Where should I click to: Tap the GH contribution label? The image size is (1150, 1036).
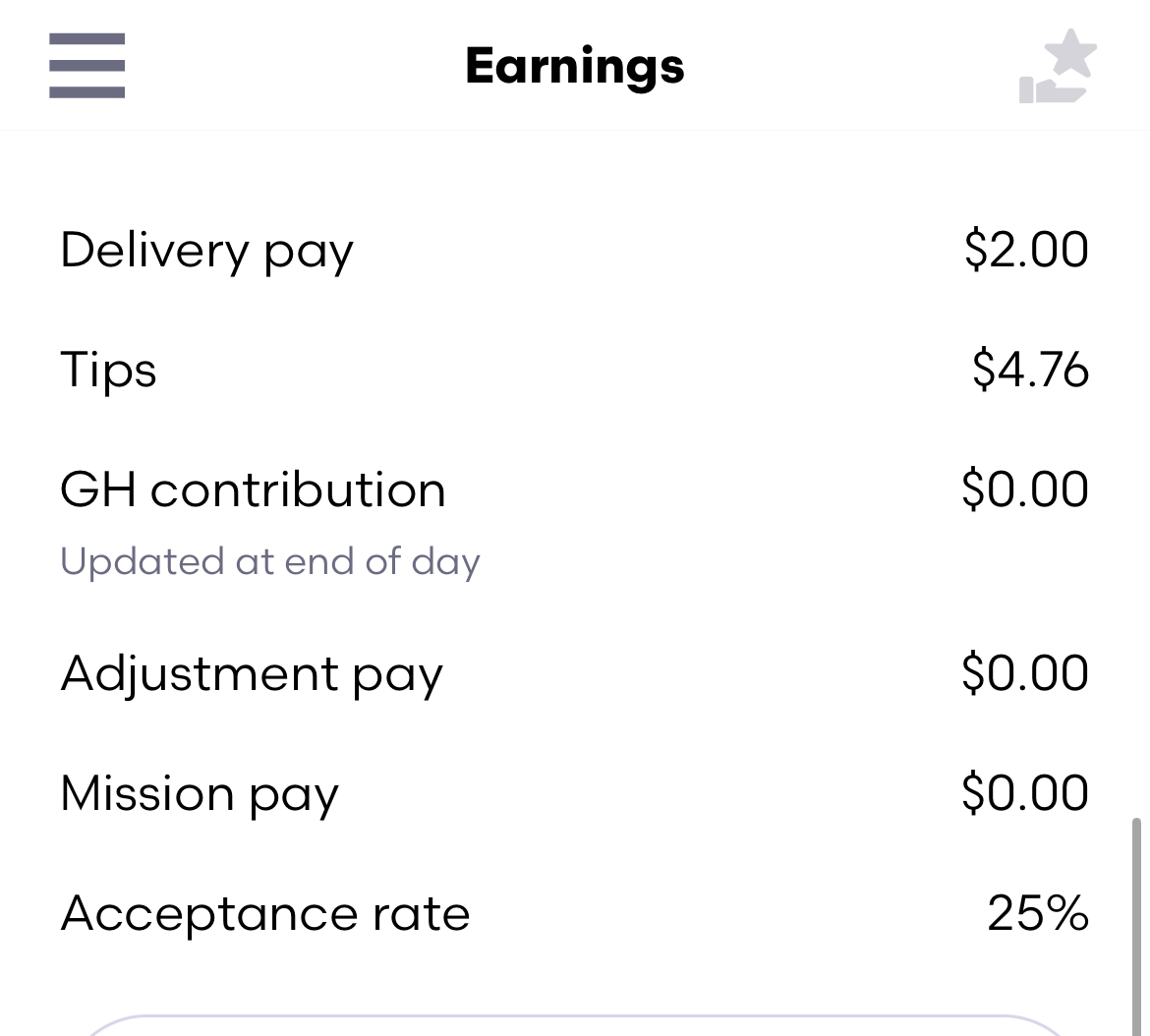tap(253, 490)
